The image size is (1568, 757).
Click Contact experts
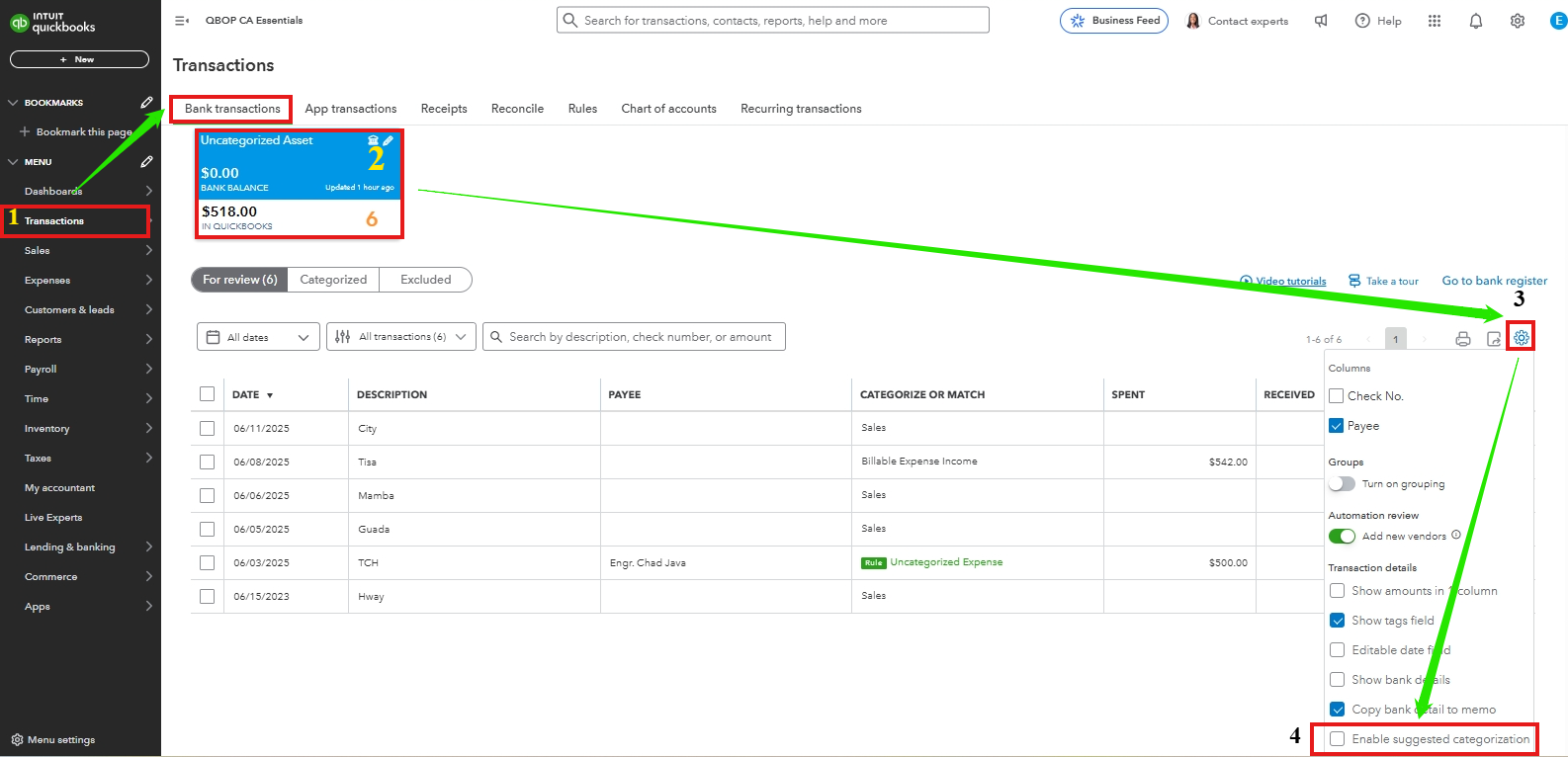point(1238,21)
